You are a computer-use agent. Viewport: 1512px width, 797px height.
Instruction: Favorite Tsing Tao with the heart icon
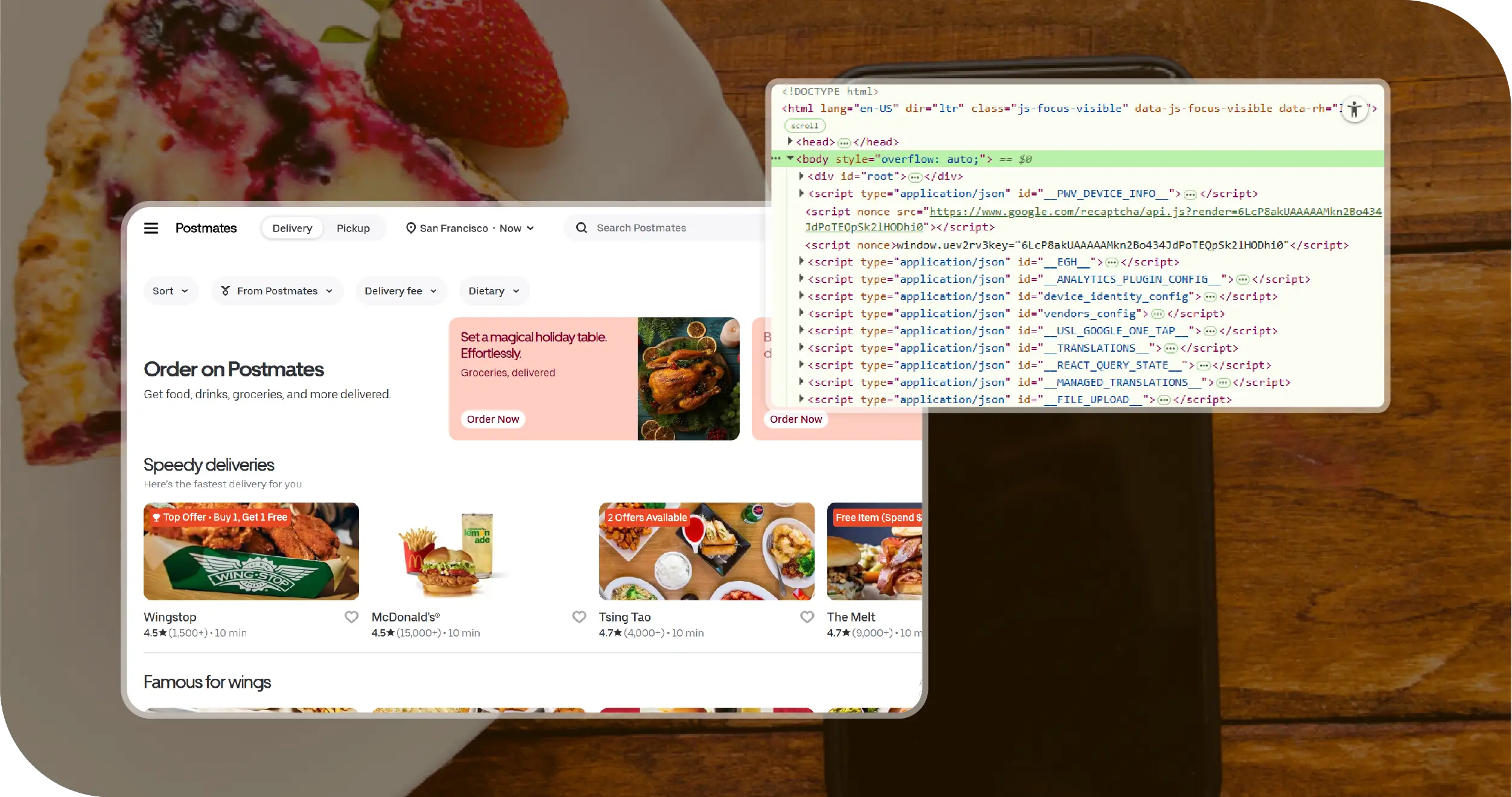807,617
